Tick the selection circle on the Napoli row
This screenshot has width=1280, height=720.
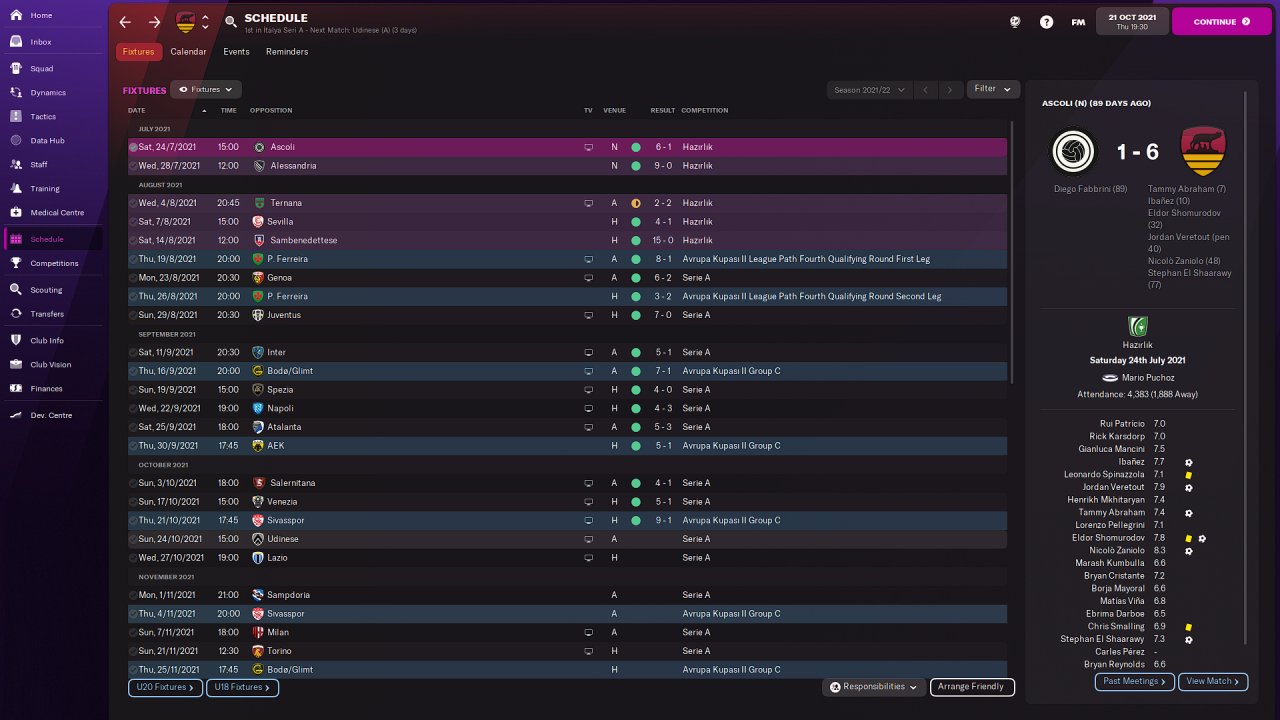pos(133,408)
